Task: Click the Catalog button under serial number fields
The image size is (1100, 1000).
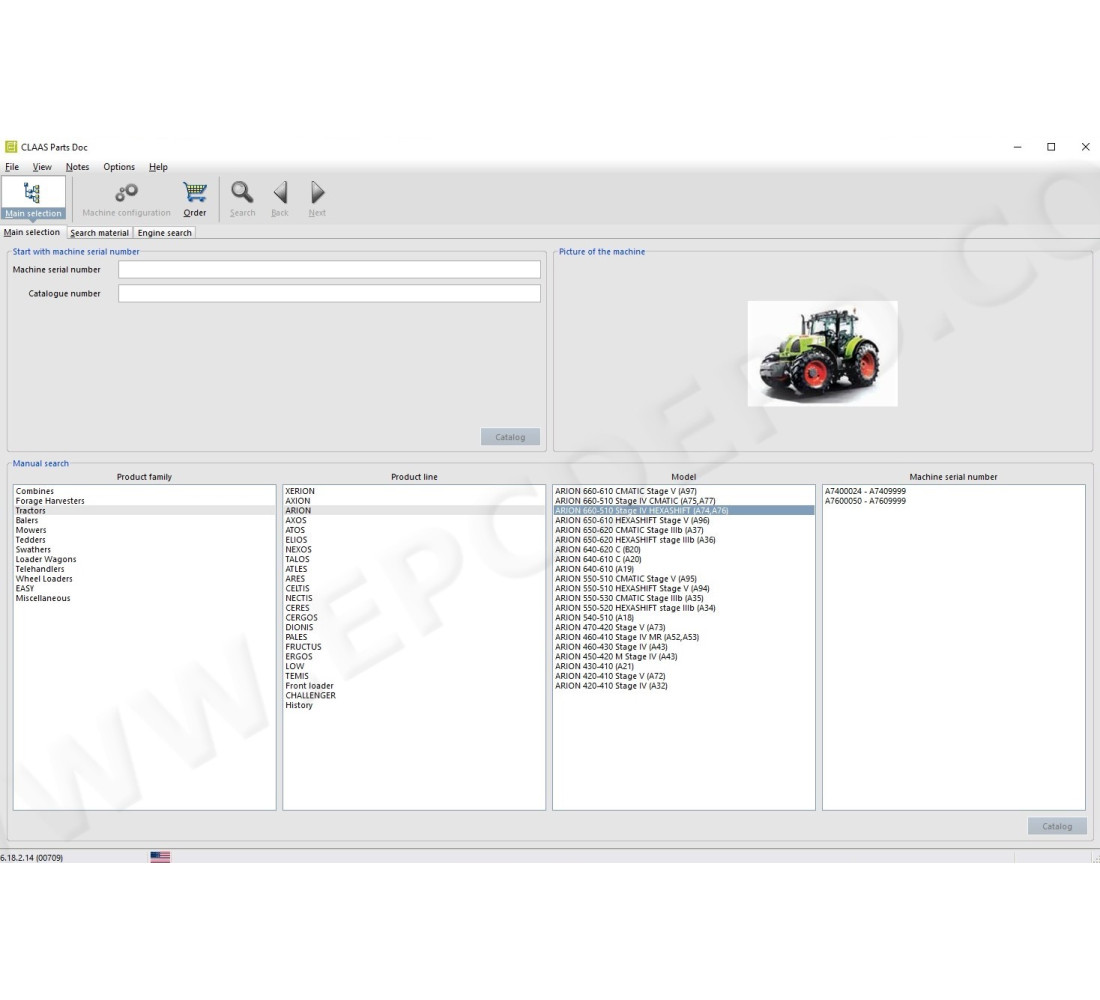Action: pyautogui.click(x=510, y=436)
